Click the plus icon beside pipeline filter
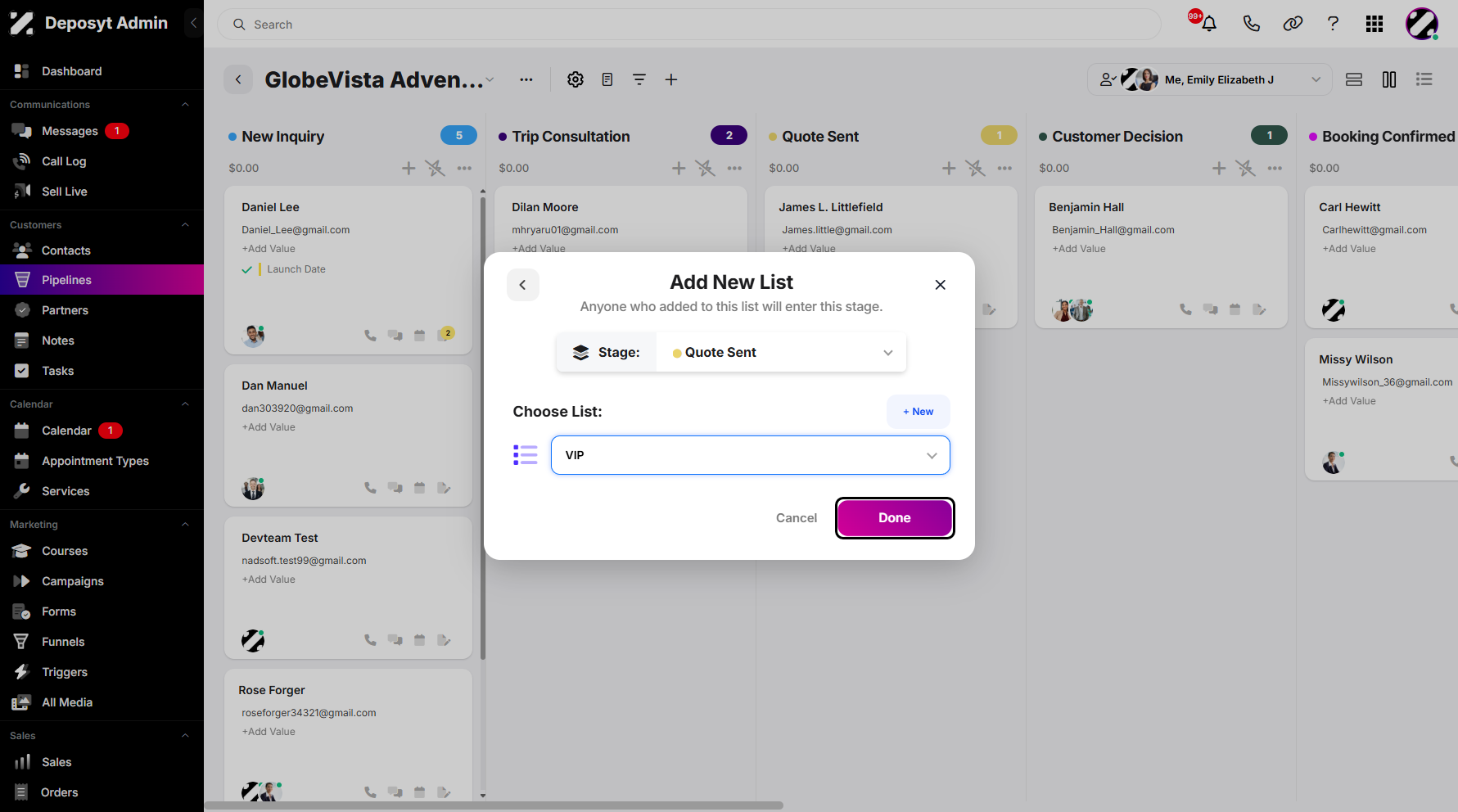Screen dimensions: 1458x812 coord(671,79)
